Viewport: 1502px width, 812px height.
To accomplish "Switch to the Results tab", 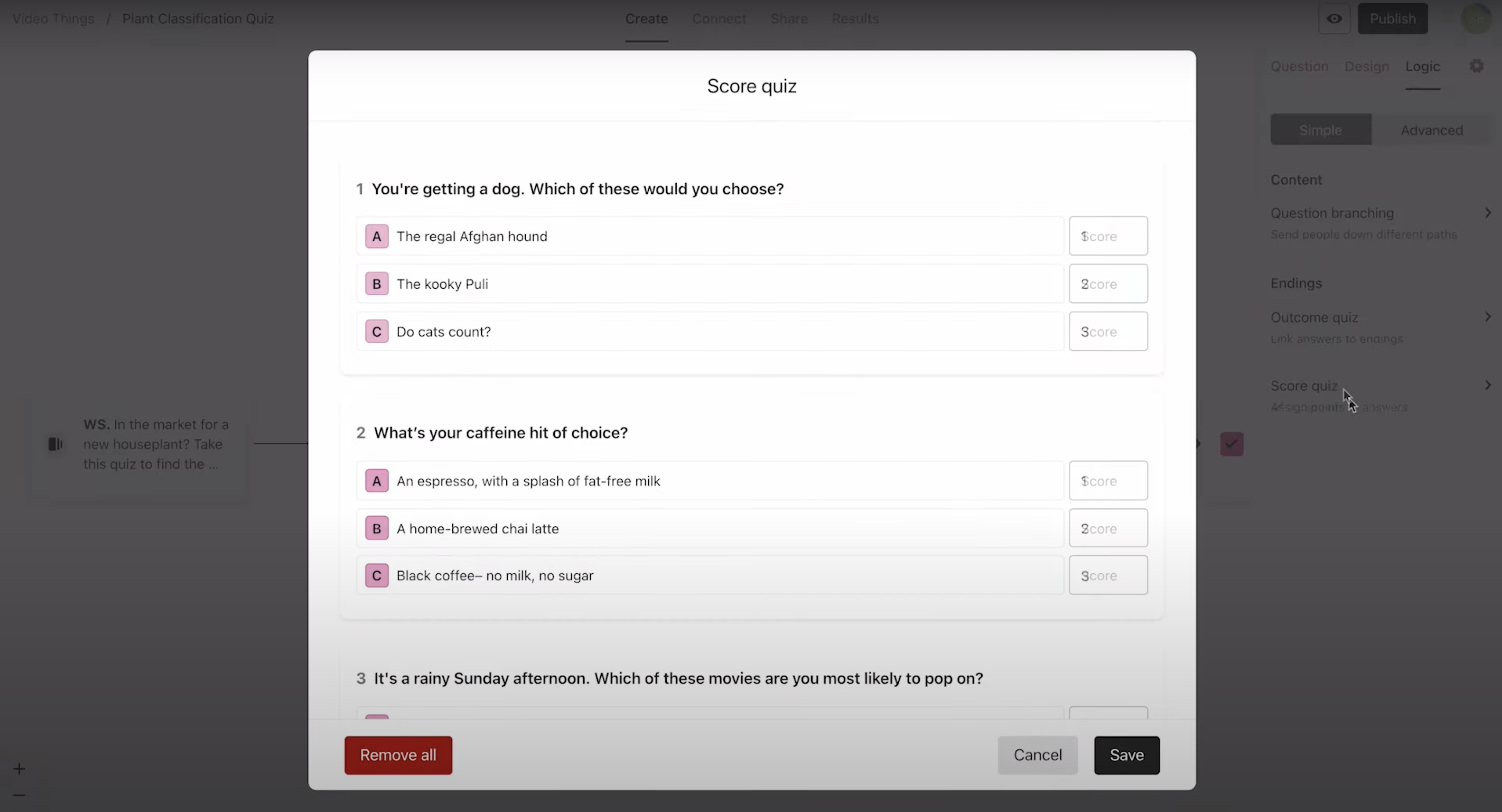I will point(855,18).
